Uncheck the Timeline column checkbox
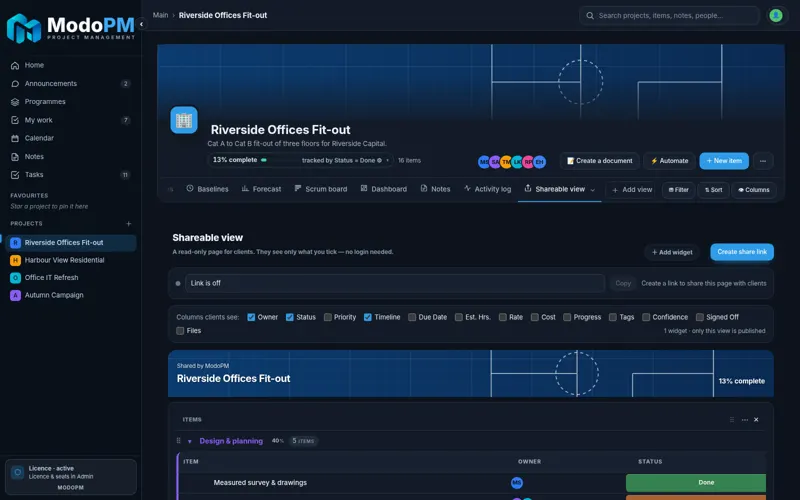The width and height of the screenshot is (800, 500). [367, 317]
